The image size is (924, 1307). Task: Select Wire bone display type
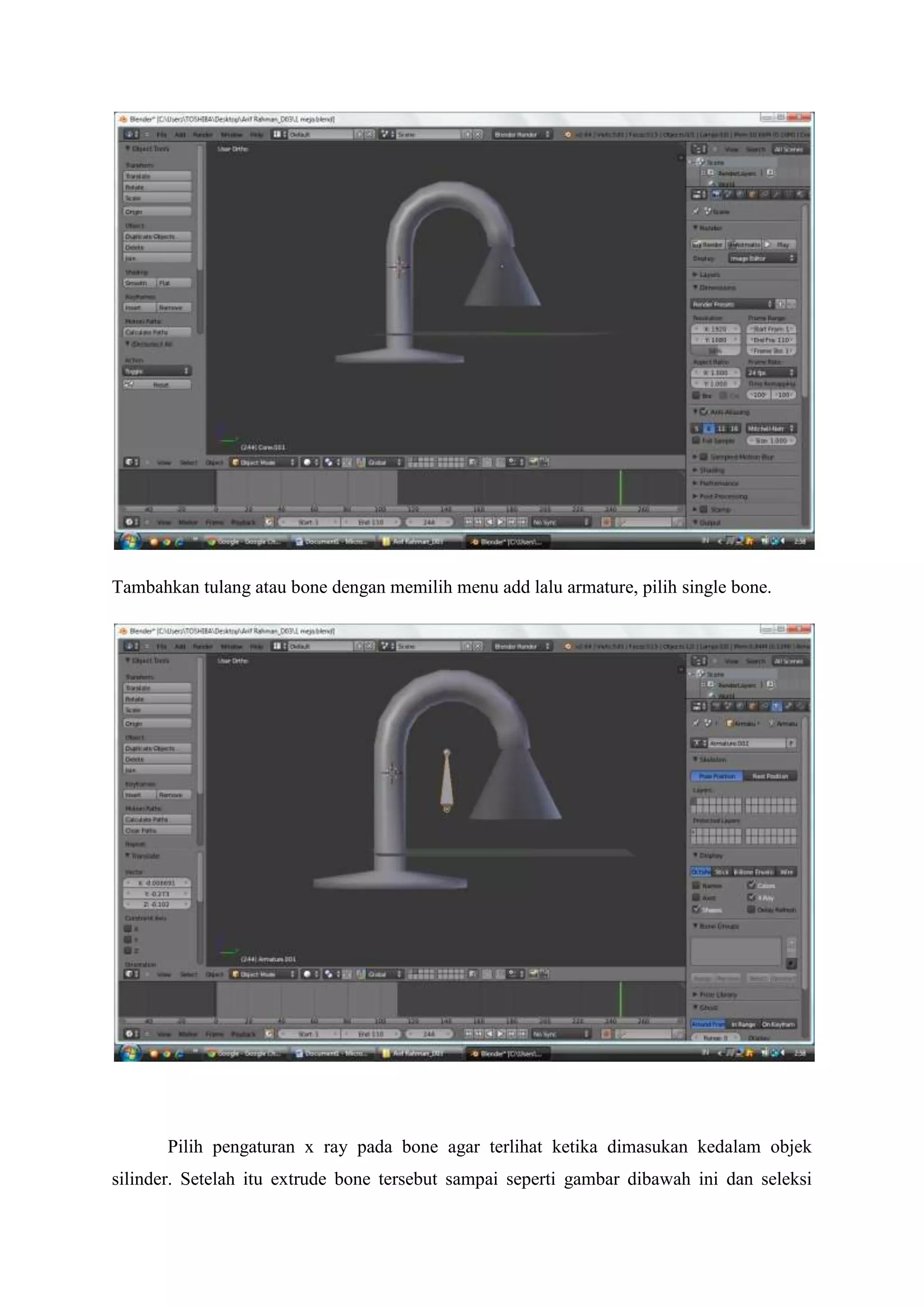[786, 871]
